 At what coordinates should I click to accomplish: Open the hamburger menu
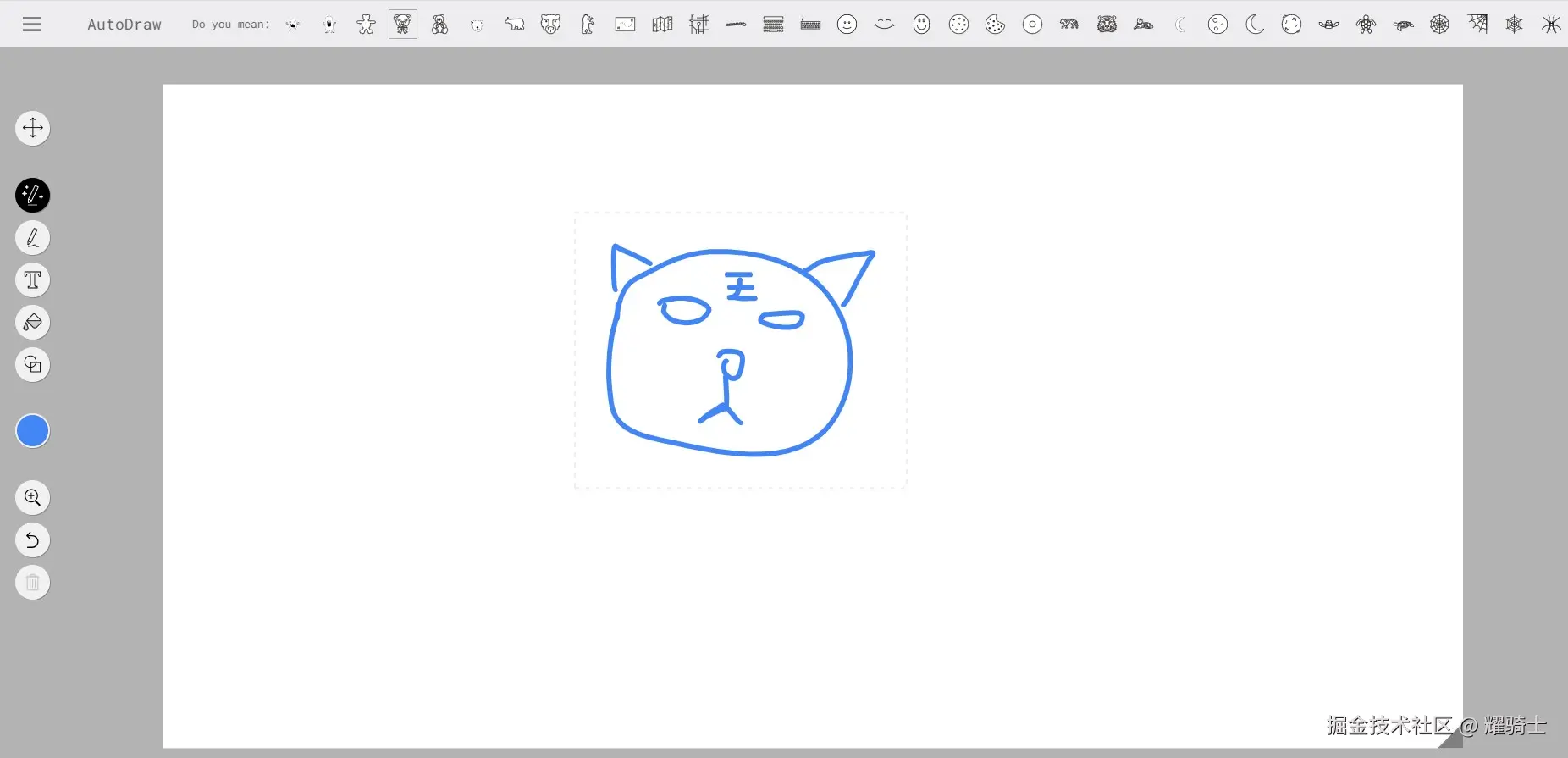pyautogui.click(x=31, y=25)
